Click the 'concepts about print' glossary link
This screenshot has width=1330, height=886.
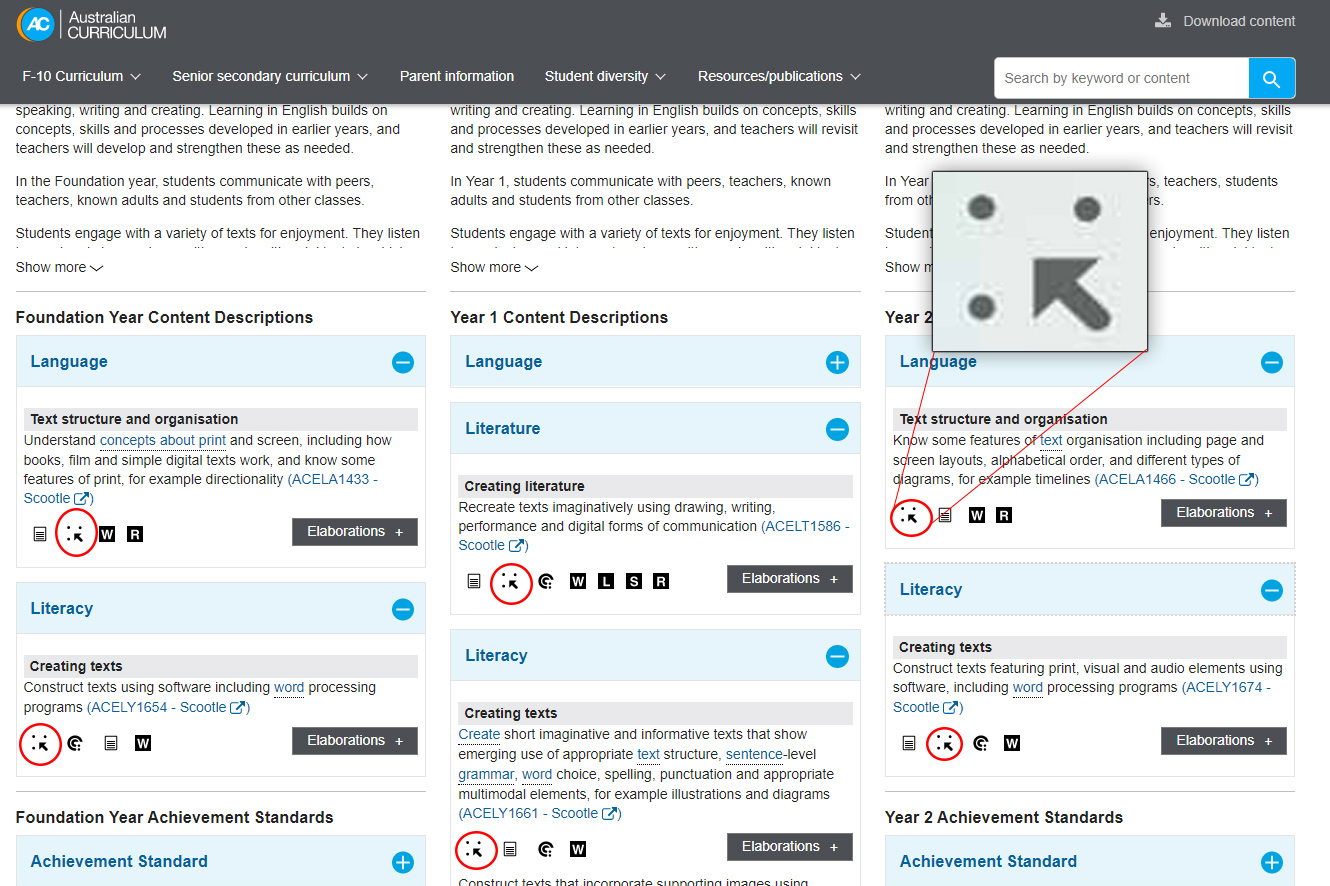[x=163, y=440]
